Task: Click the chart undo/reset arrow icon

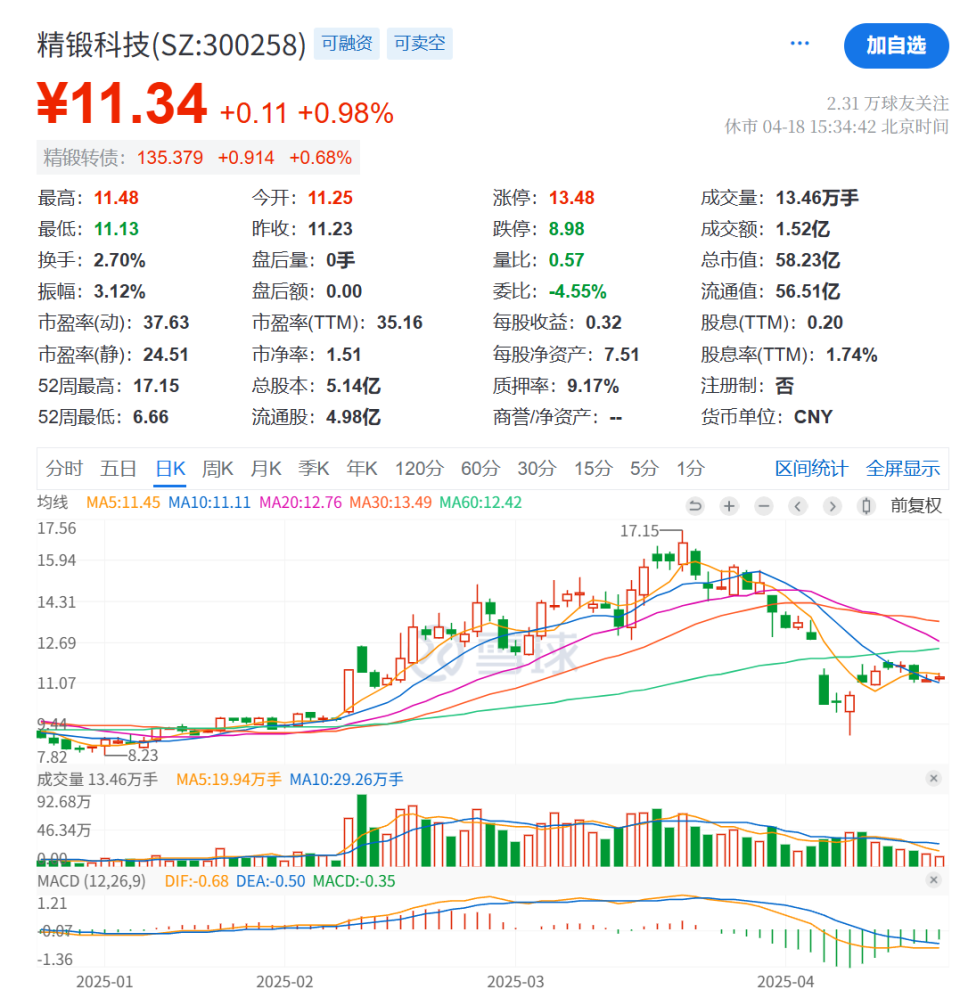Action: tap(694, 506)
